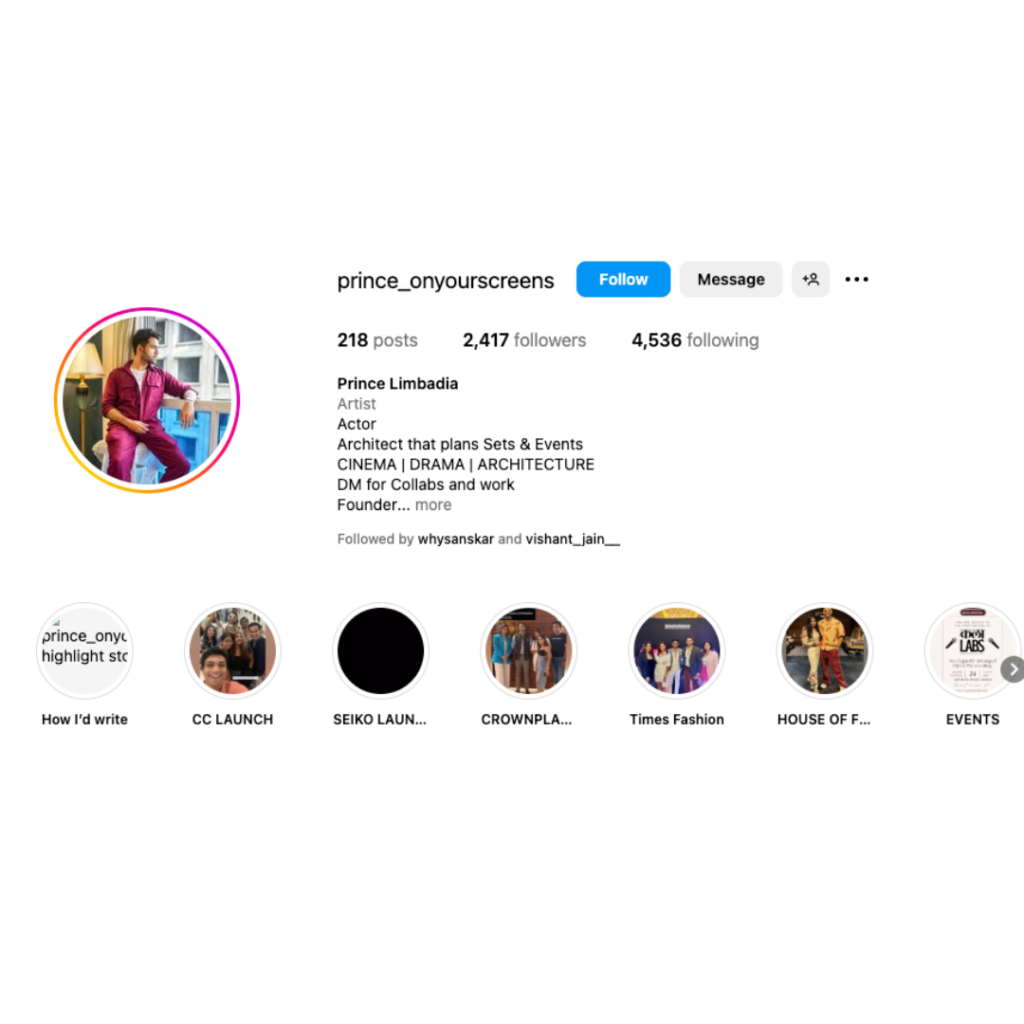Click the add similar accounts icon
Viewport: 1024px width, 1024px height.
point(810,280)
